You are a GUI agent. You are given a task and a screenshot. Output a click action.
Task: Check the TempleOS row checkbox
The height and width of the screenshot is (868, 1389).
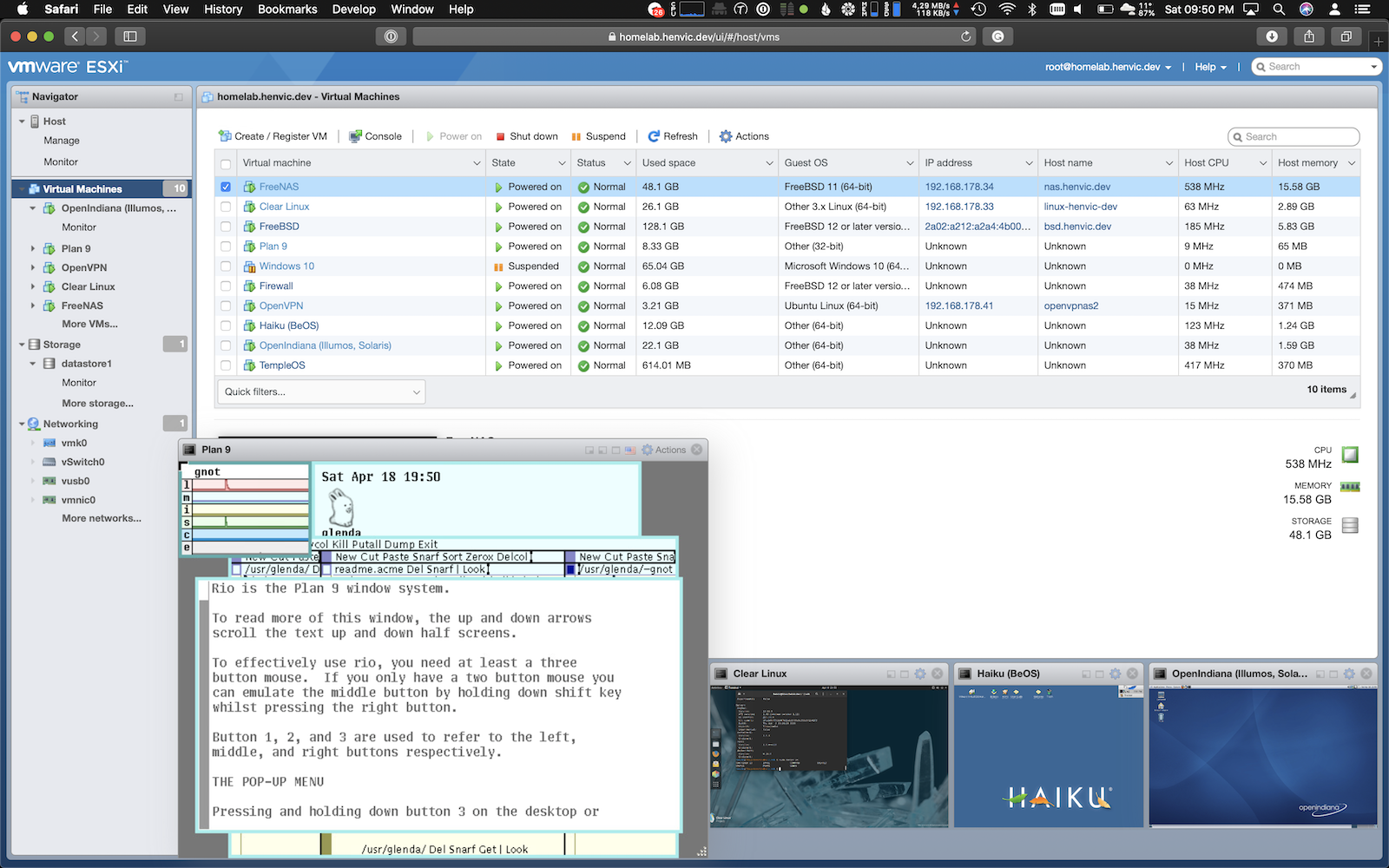[x=226, y=365]
